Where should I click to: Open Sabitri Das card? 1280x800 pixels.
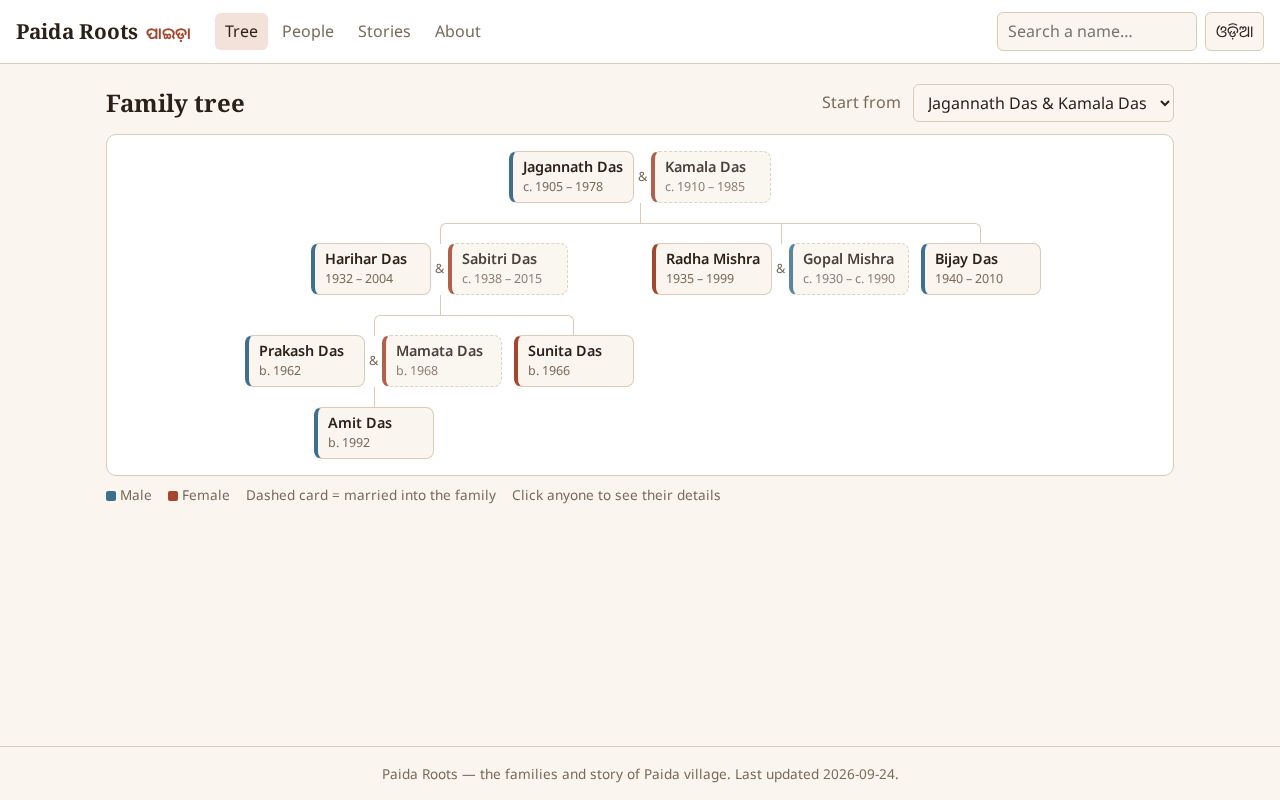click(x=508, y=269)
